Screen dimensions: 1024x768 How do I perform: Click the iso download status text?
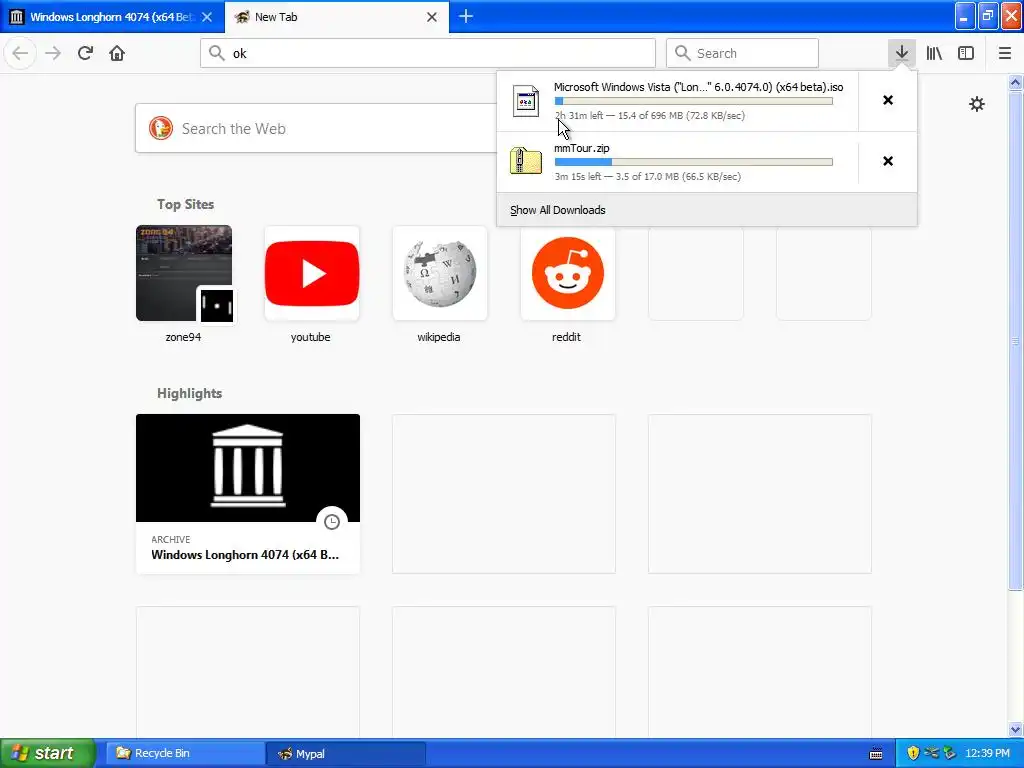[x=650, y=116]
